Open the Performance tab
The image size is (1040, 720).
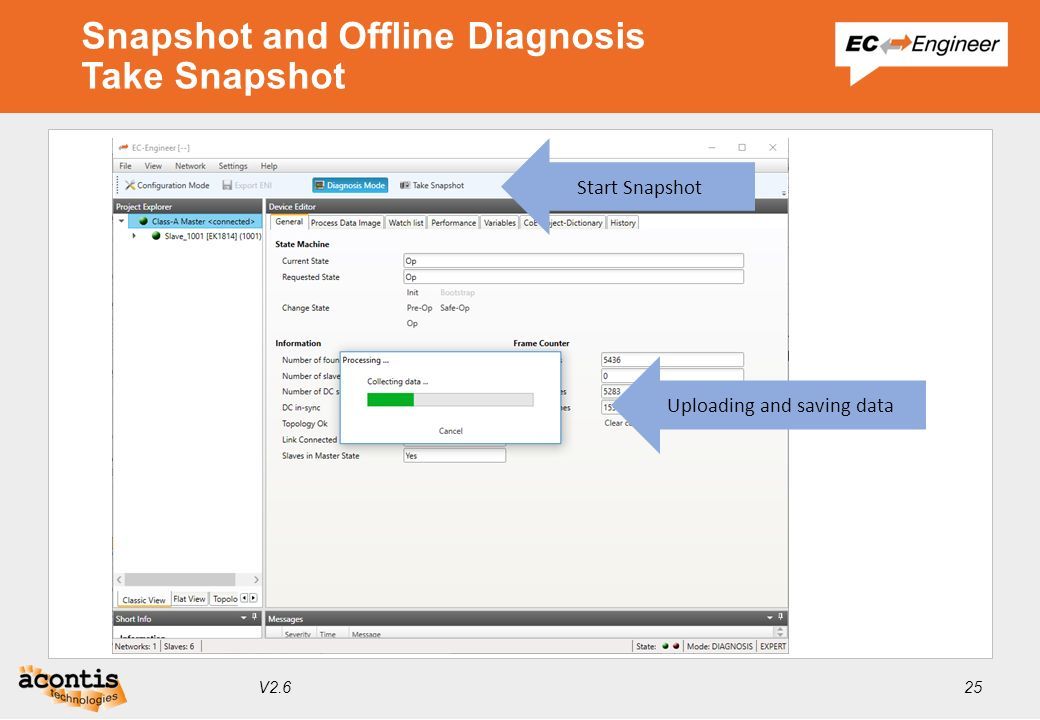[454, 223]
